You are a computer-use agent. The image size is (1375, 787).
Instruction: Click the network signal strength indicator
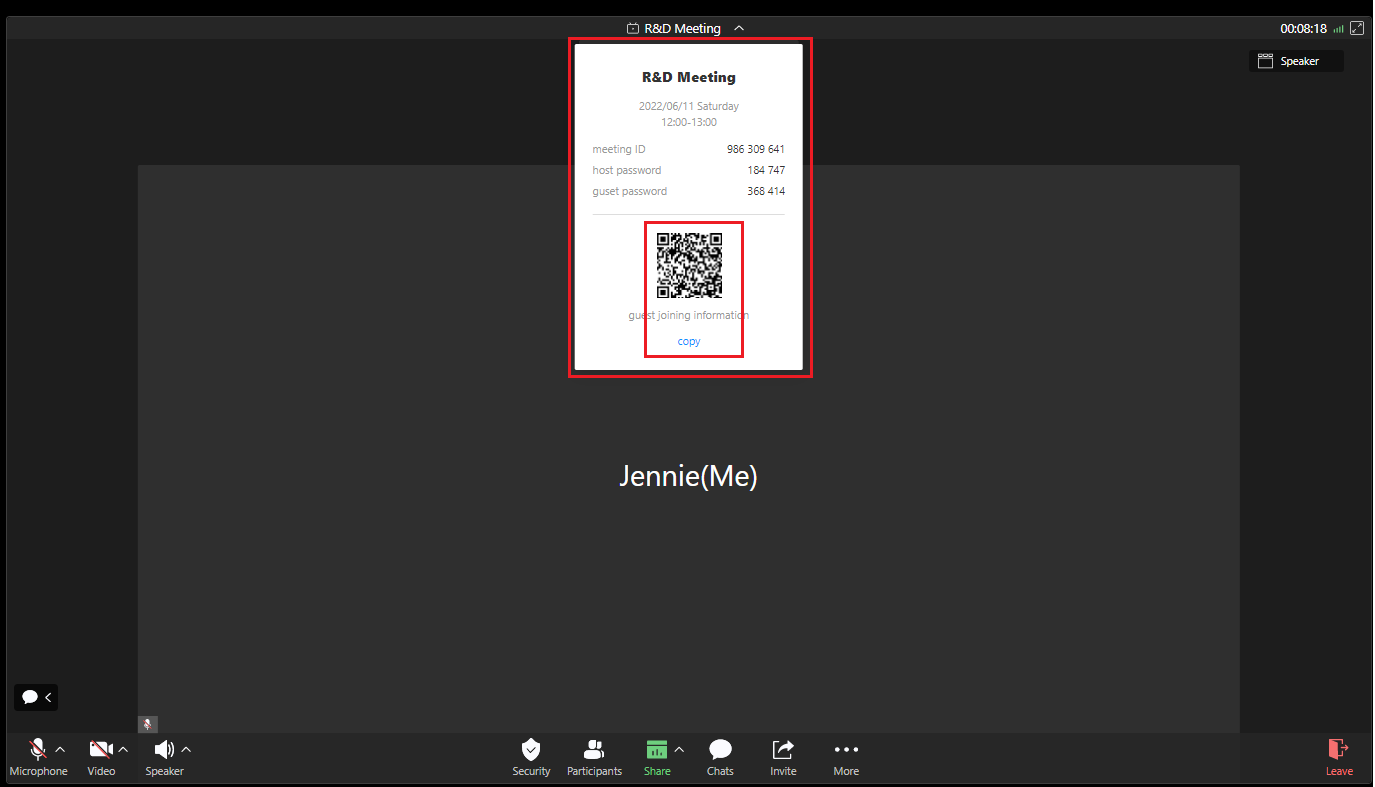pos(1338,29)
